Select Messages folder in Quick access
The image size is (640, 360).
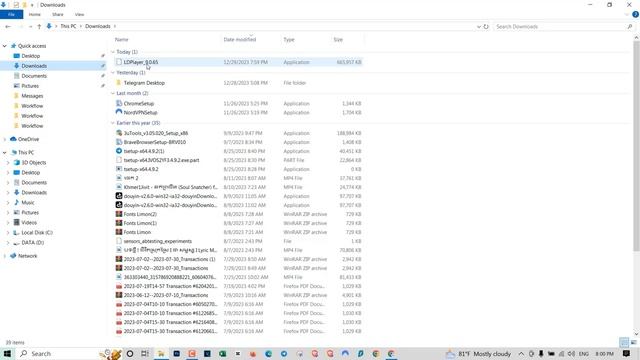(32, 96)
